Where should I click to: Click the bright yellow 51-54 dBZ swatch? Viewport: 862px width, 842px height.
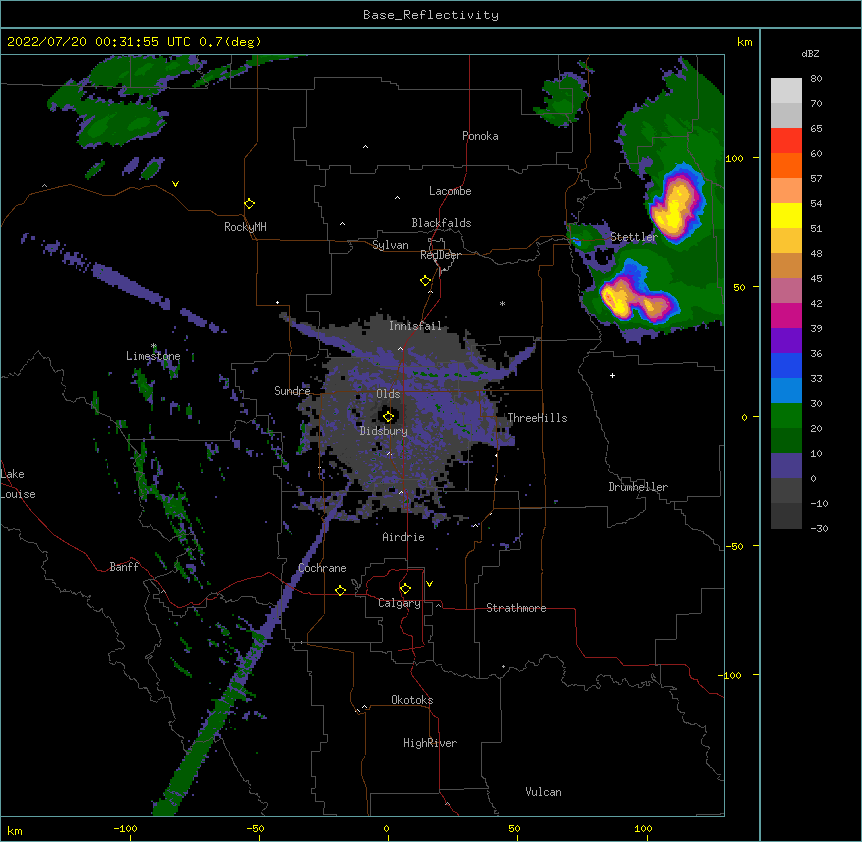(786, 215)
